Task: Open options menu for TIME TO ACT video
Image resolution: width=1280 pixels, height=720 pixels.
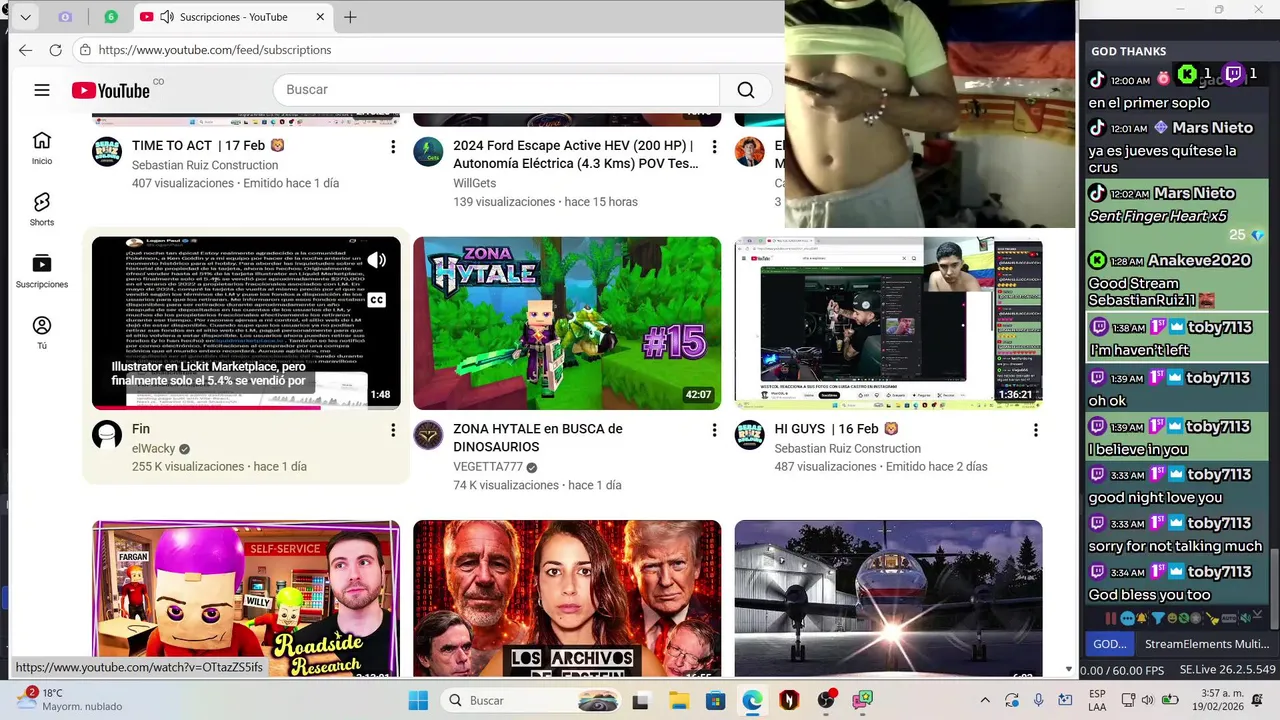Action: coord(393,147)
